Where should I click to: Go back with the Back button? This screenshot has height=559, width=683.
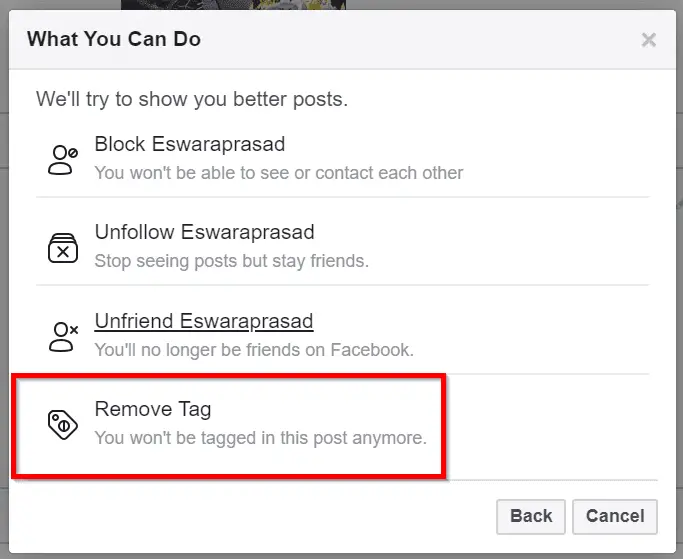pos(531,516)
